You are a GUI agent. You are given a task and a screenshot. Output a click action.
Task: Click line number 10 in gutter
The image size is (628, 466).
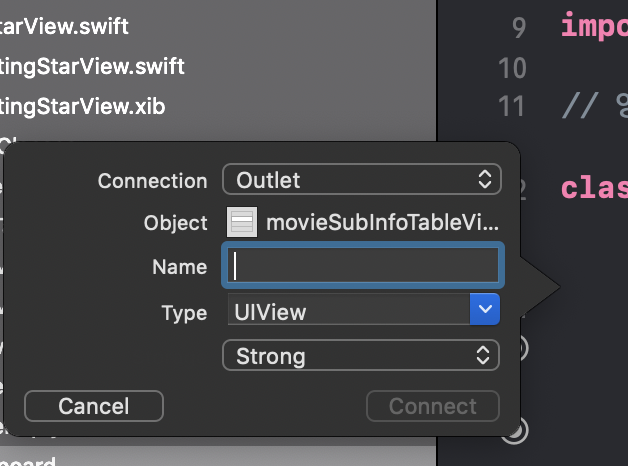(512, 67)
